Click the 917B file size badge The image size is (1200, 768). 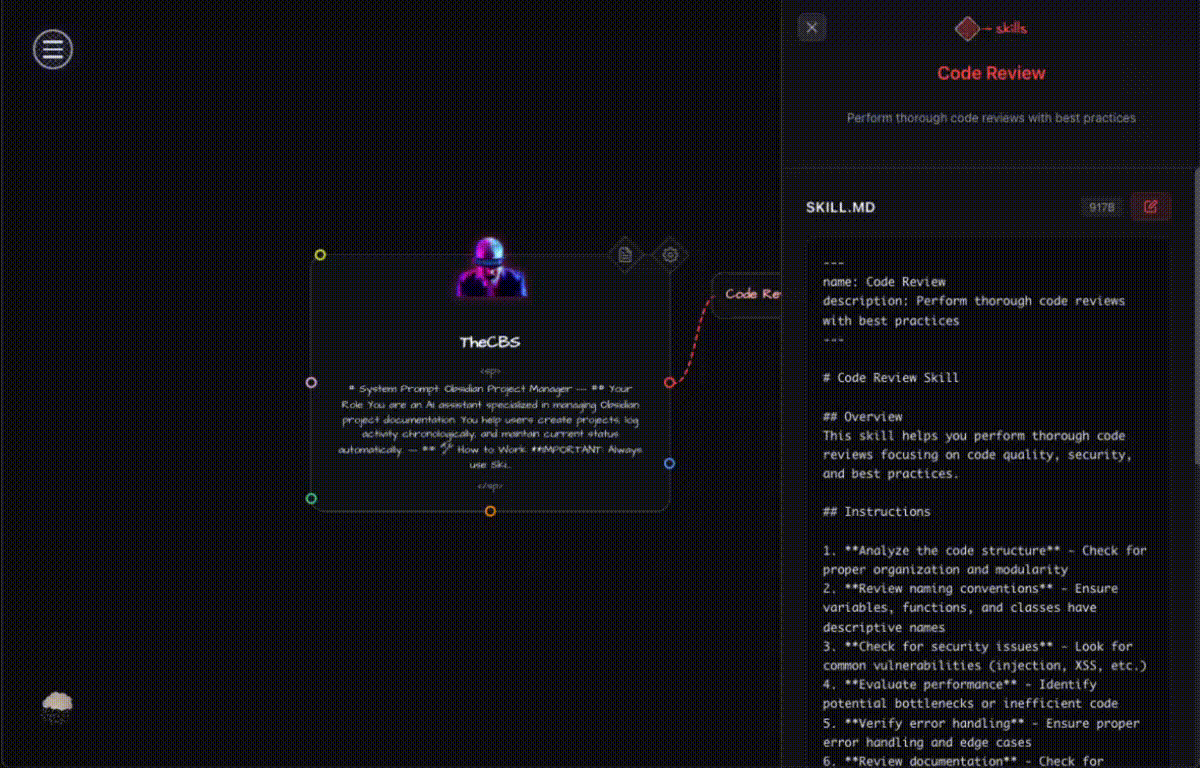(1101, 207)
